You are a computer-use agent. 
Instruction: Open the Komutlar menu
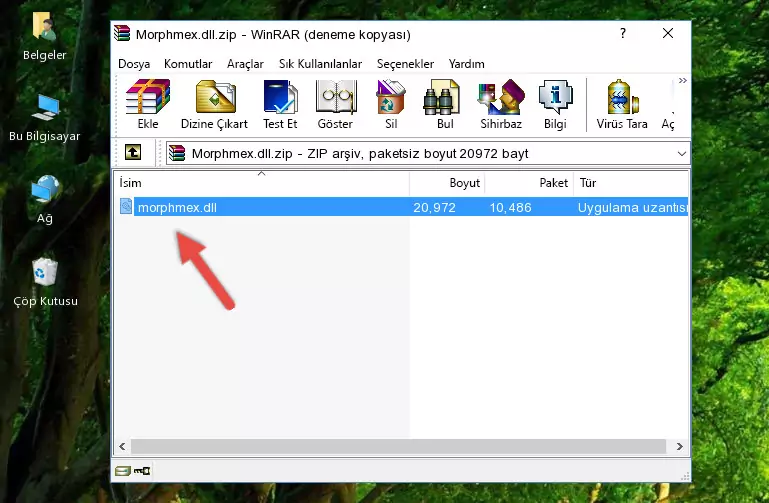[x=188, y=64]
